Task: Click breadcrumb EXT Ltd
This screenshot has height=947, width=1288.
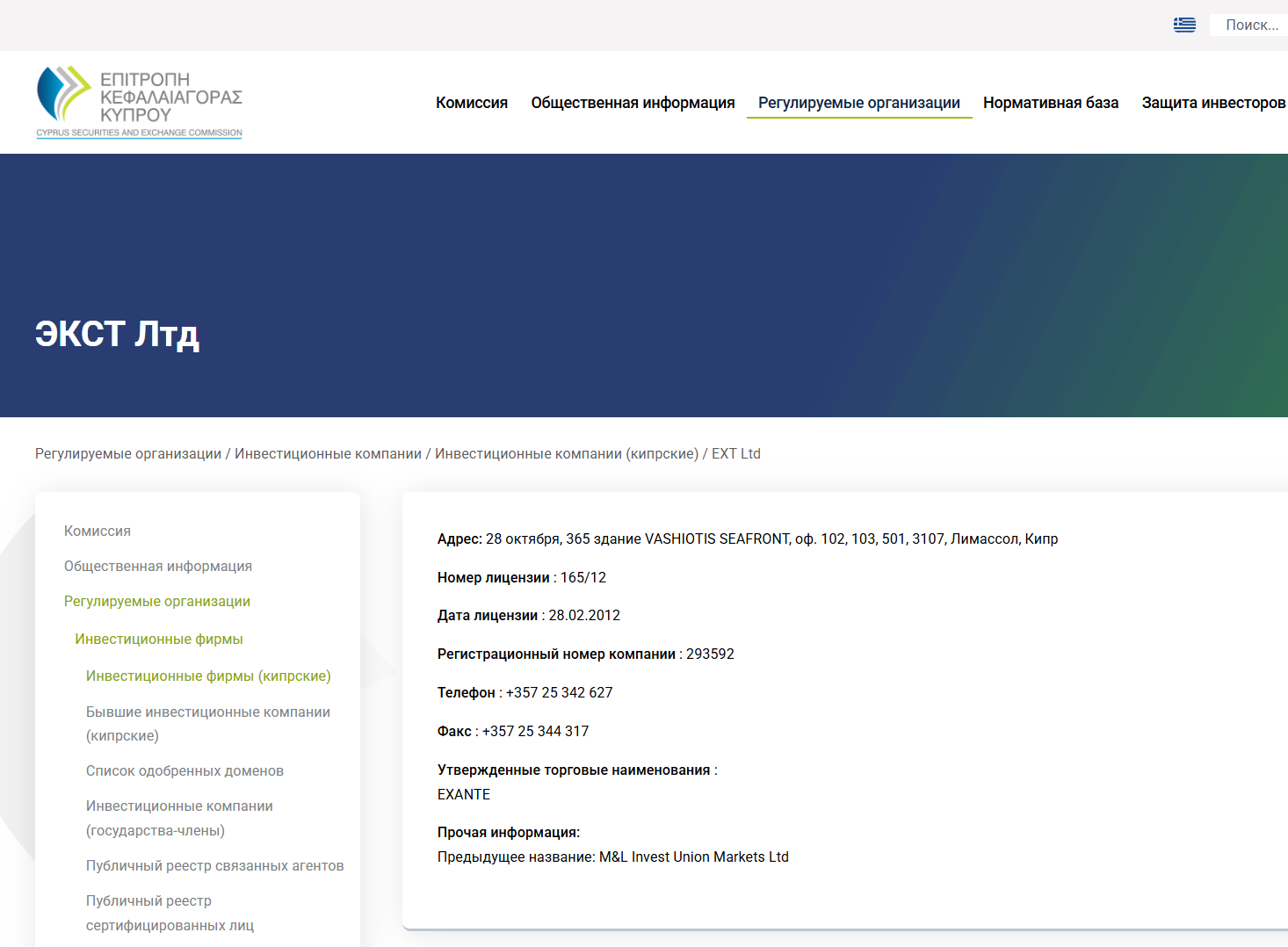Action: [736, 453]
